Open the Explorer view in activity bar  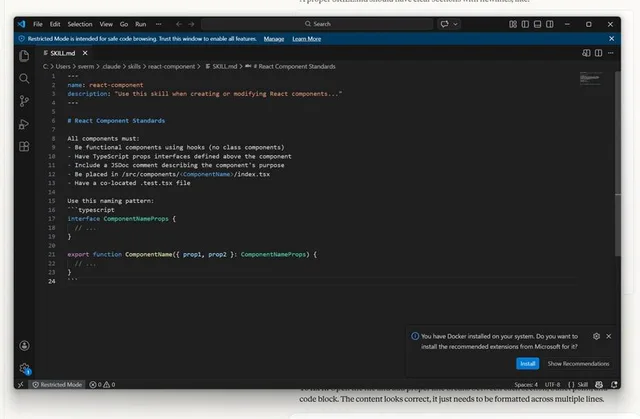click(x=24, y=55)
